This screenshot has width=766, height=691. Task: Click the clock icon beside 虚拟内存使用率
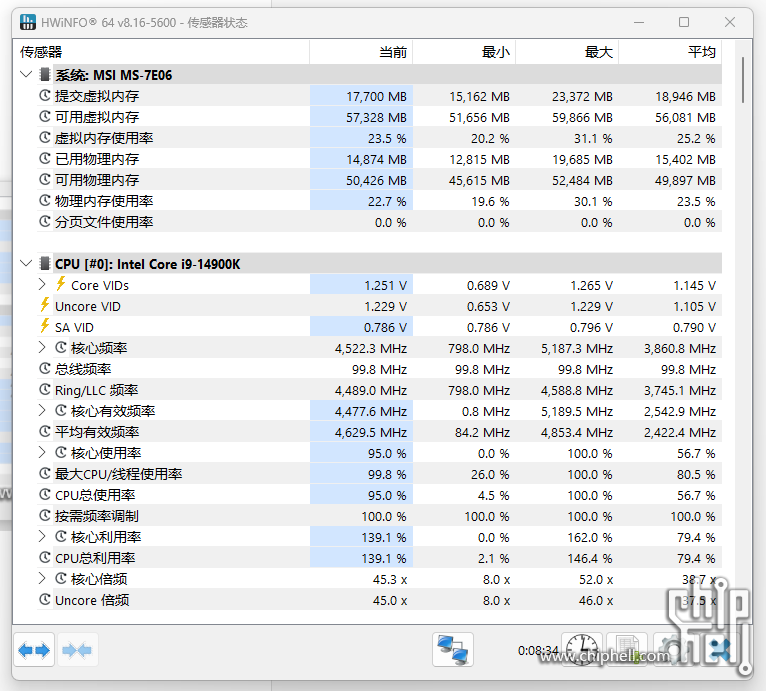pos(44,137)
